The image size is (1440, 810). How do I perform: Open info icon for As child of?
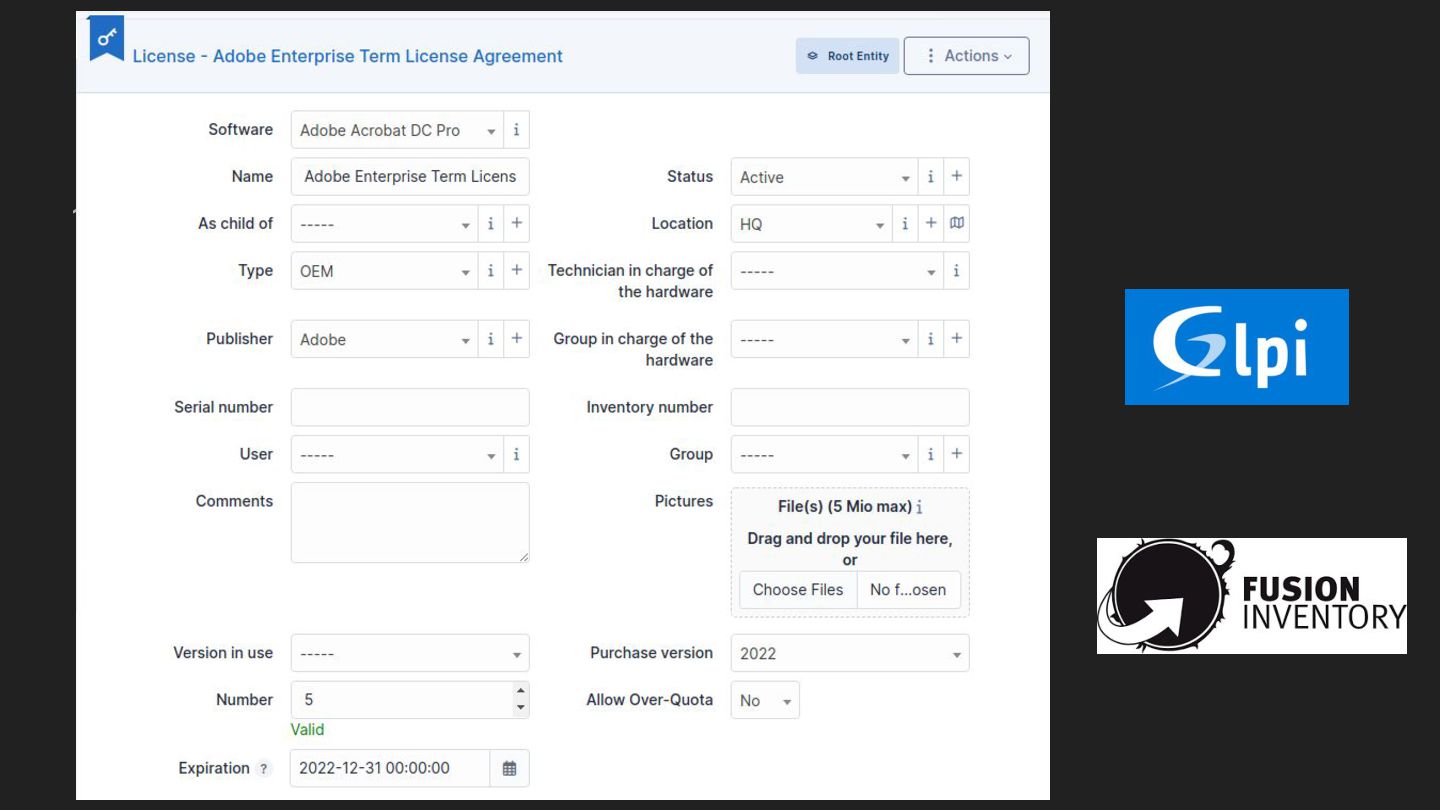pos(490,224)
